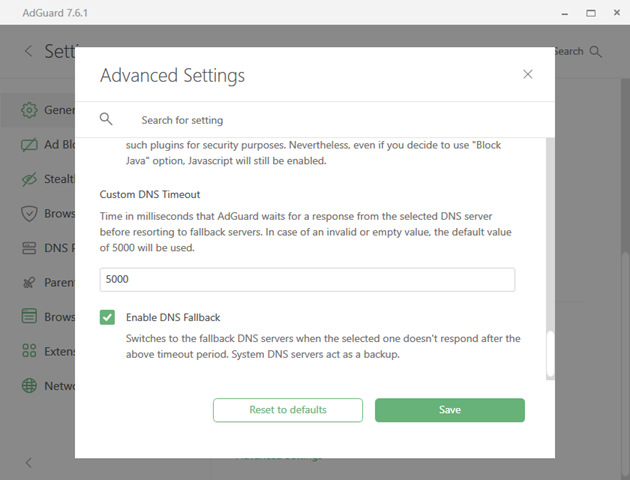
Task: Click the Extensions grid icon
Action: click(29, 352)
